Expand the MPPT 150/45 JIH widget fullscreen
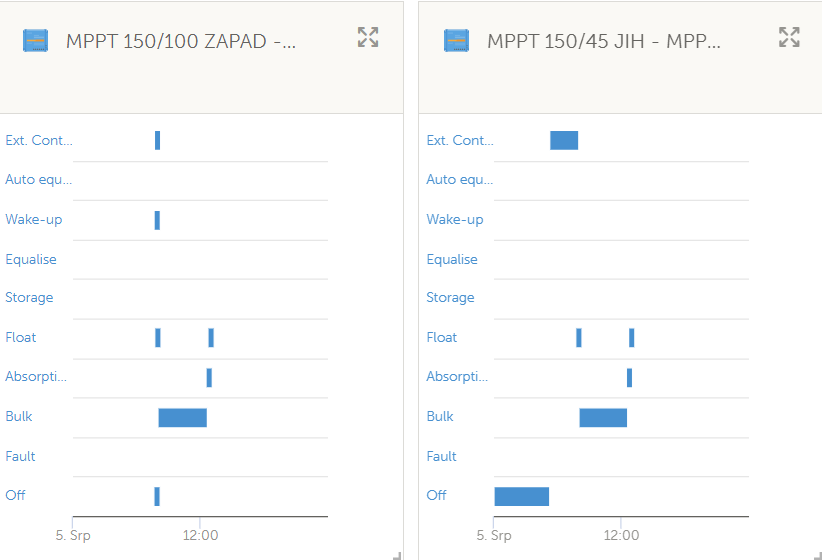 coord(789,37)
